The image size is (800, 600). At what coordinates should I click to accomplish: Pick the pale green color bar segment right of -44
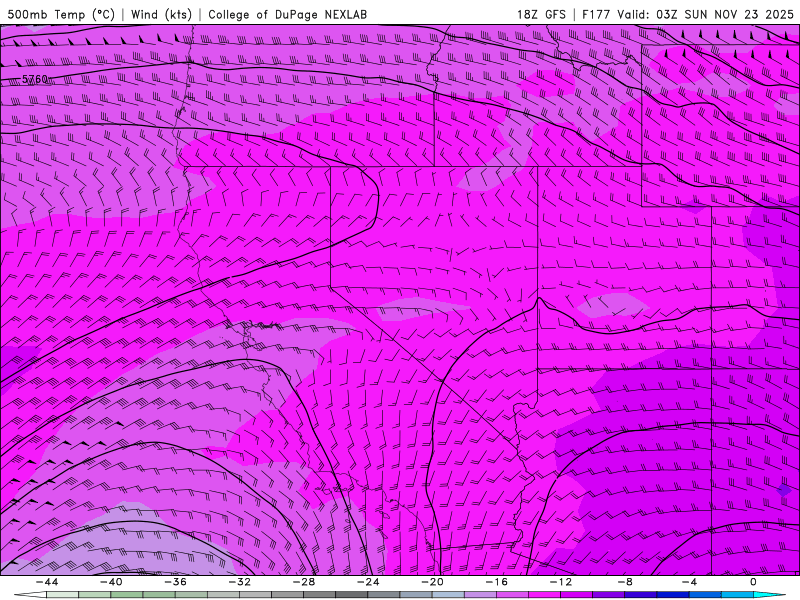click(x=63, y=595)
